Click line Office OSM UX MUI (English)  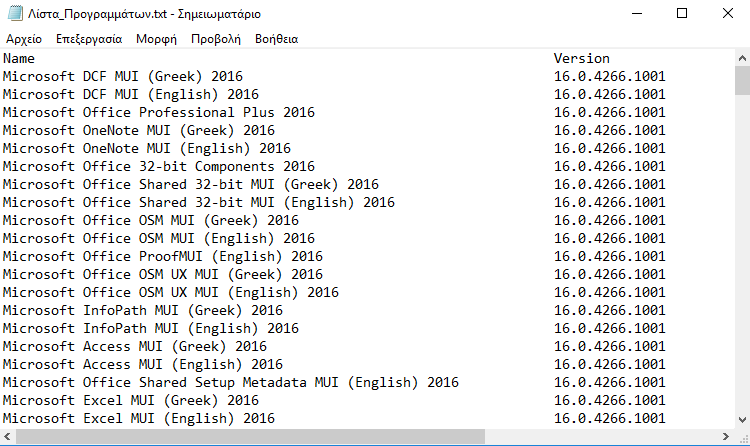171,292
